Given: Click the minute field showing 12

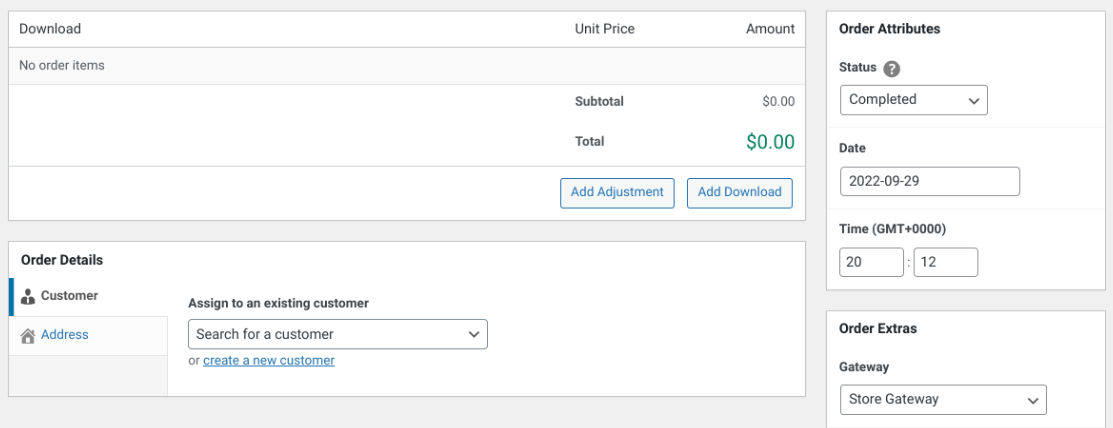Looking at the screenshot, I should tap(946, 262).
